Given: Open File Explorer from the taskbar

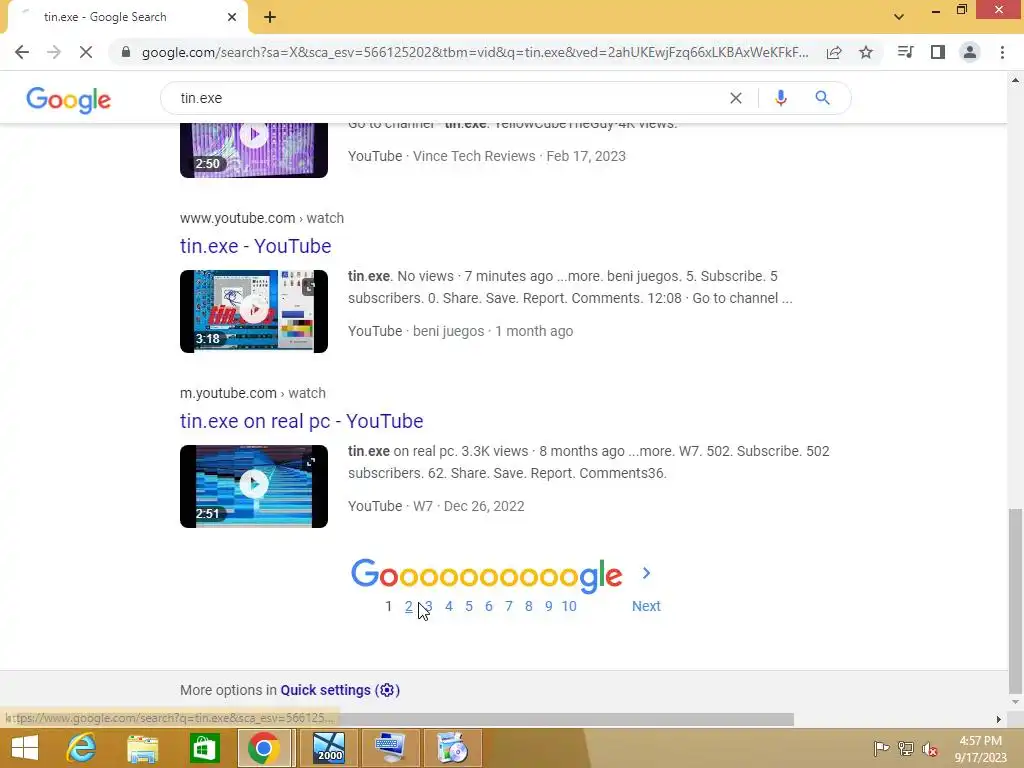Looking at the screenshot, I should click(143, 748).
